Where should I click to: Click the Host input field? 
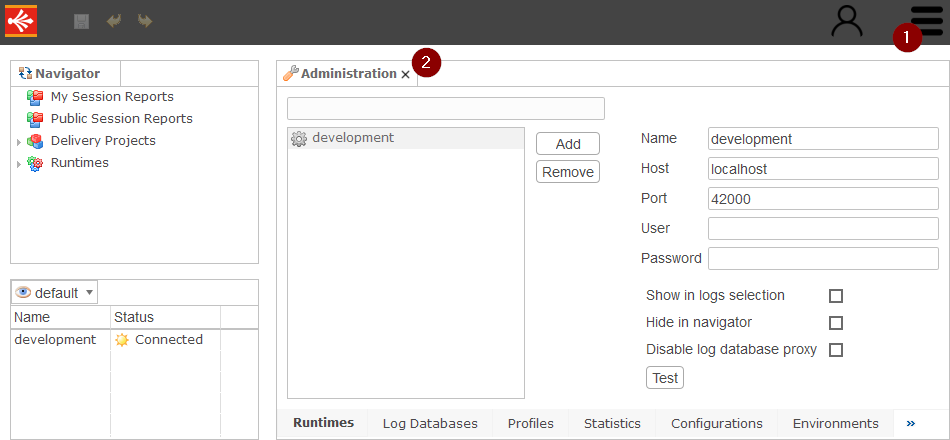point(822,169)
